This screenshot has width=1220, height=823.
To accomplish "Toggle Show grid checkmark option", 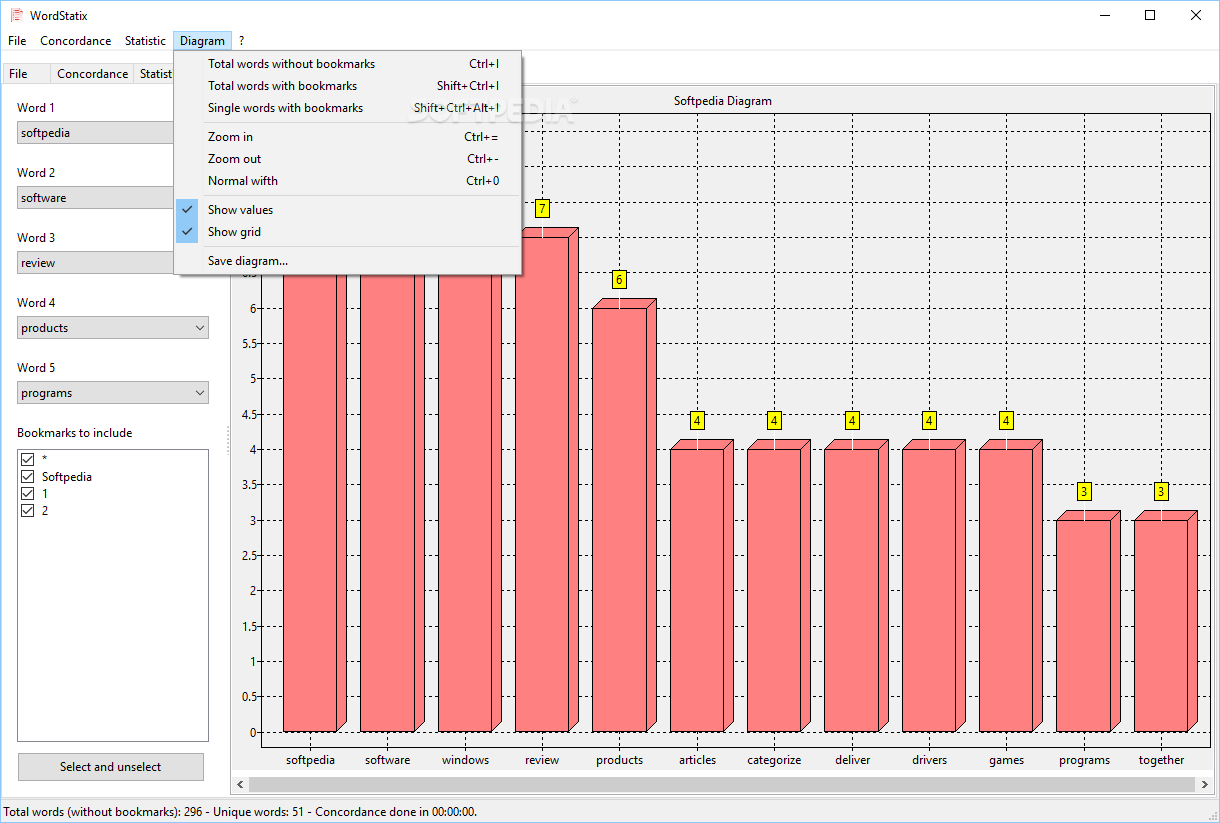I will tap(347, 232).
